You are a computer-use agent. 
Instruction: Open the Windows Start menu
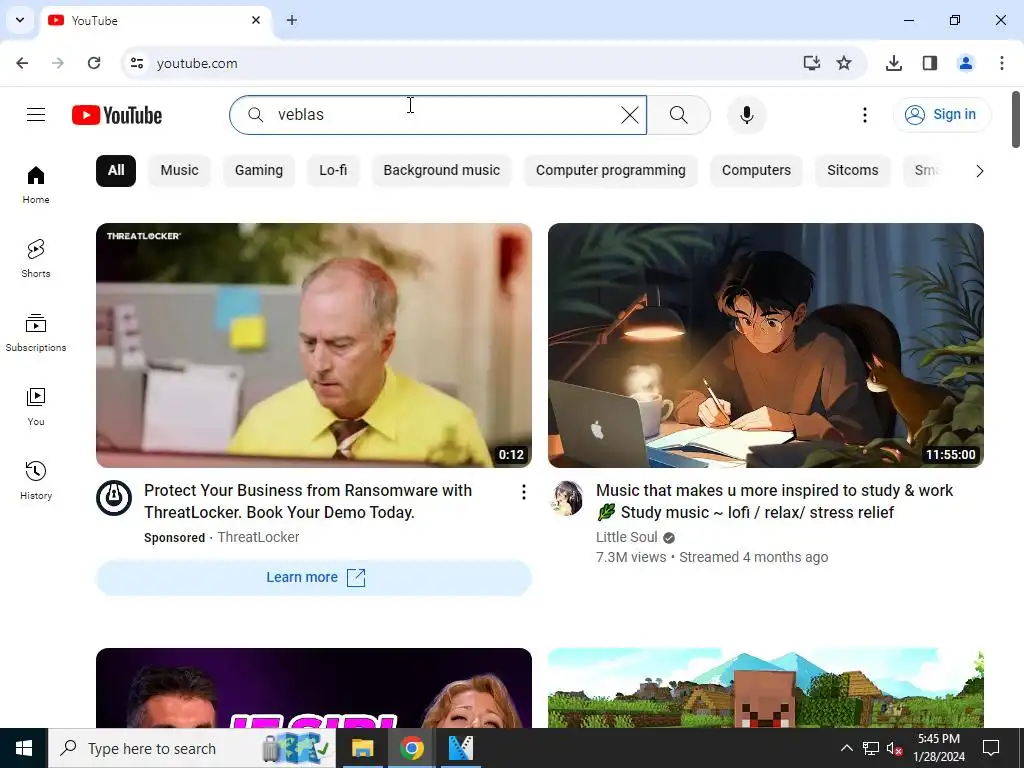[x=24, y=748]
